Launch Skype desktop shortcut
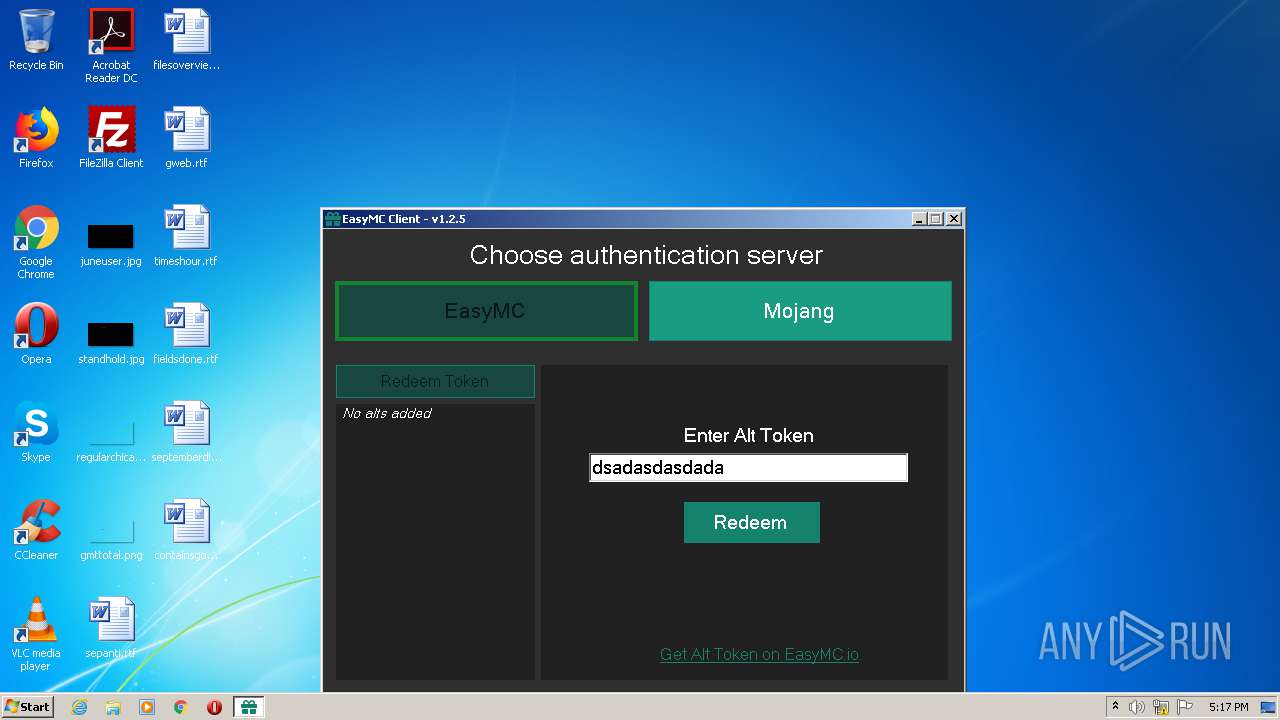Screen dimensions: 1280x720 tap(36, 433)
